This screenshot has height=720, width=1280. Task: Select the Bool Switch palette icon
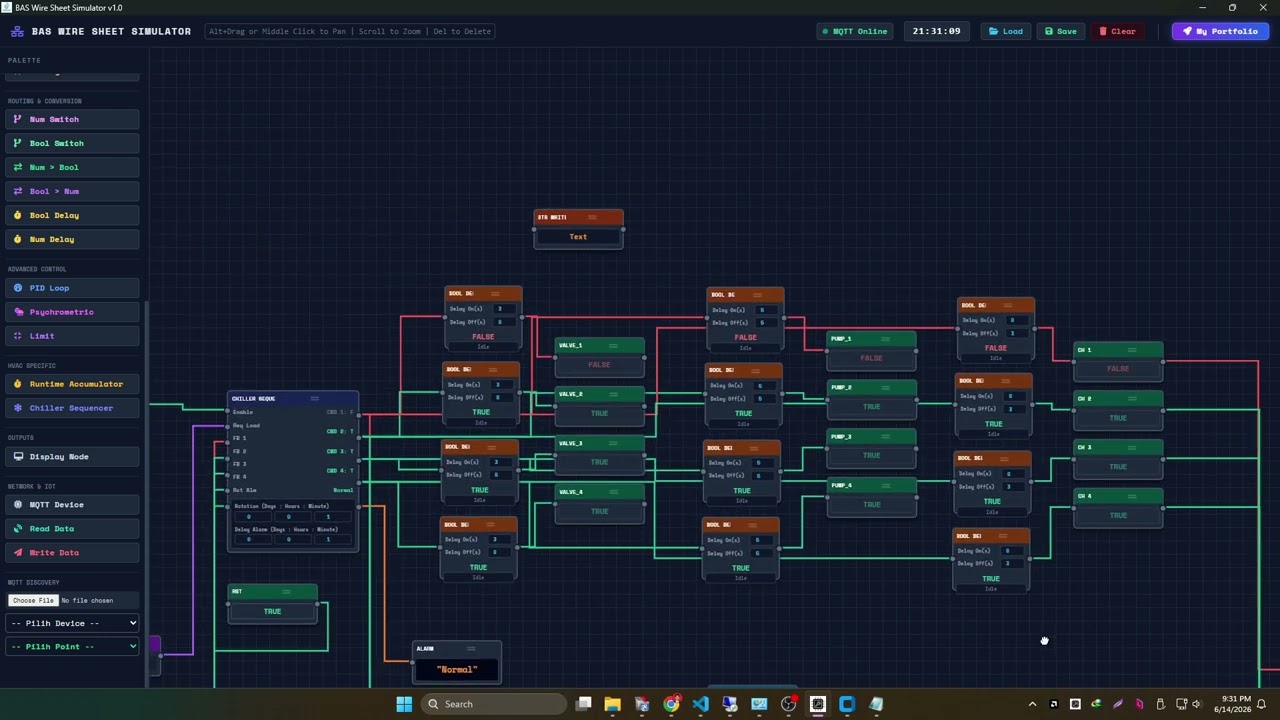17,143
